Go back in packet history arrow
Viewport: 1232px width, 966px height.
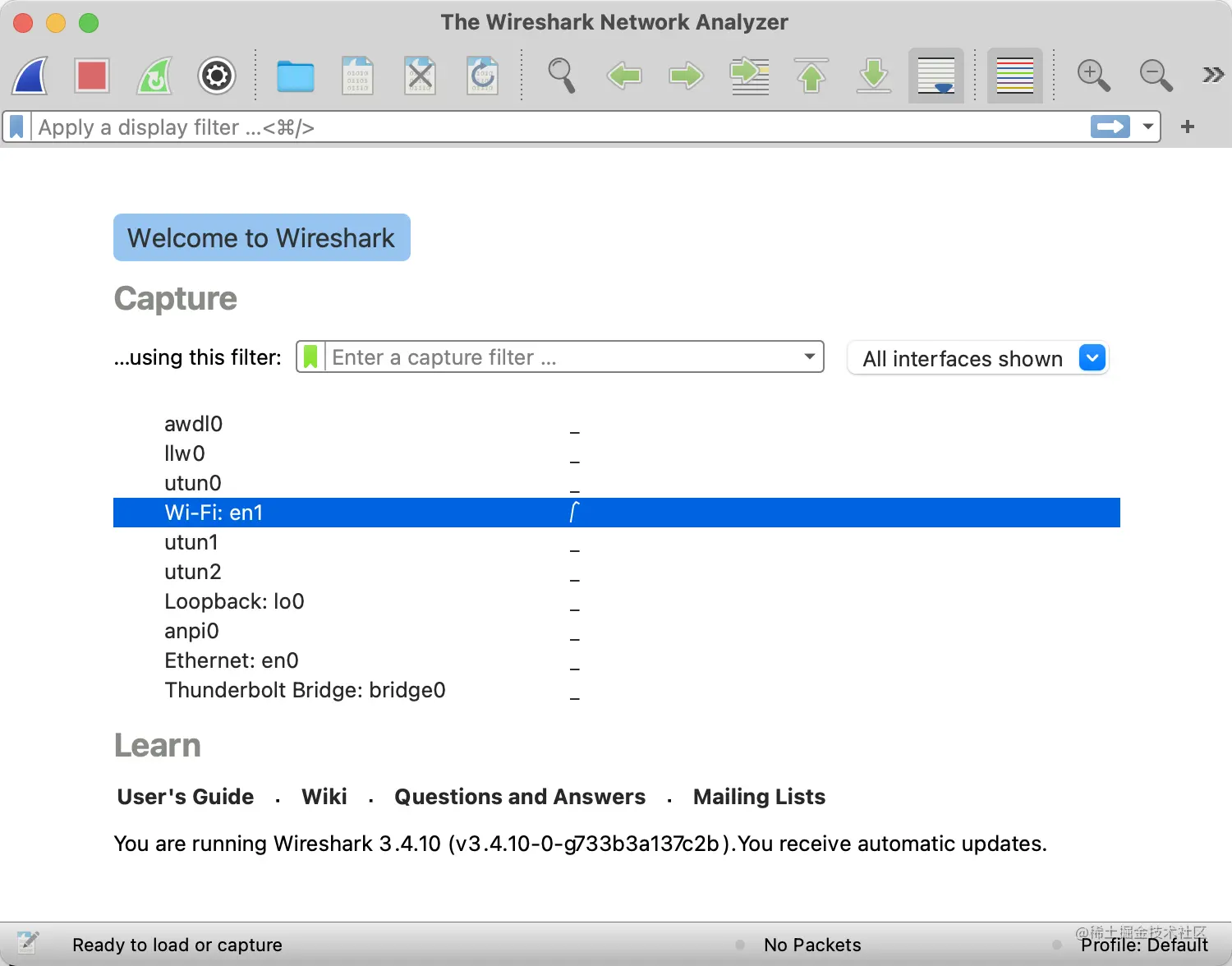pos(624,76)
